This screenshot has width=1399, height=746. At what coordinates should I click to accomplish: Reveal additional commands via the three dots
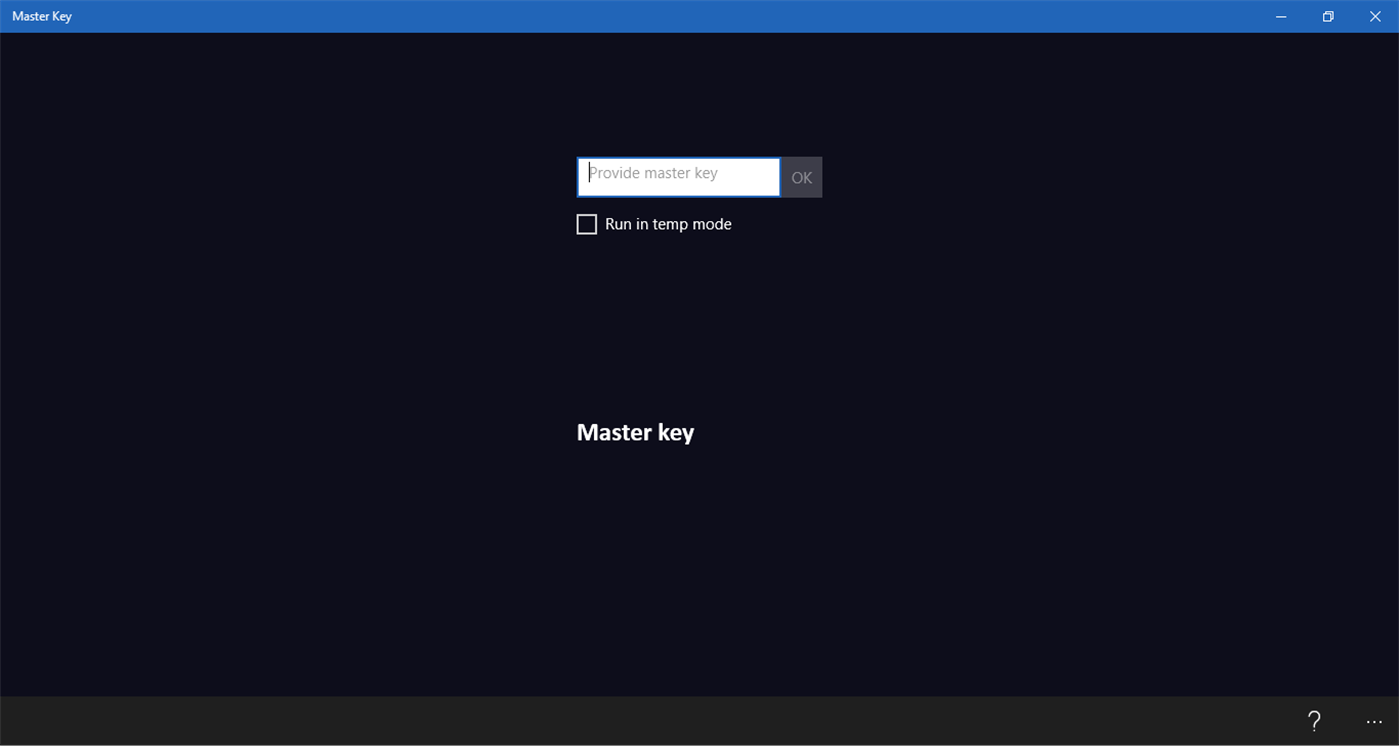(x=1374, y=720)
